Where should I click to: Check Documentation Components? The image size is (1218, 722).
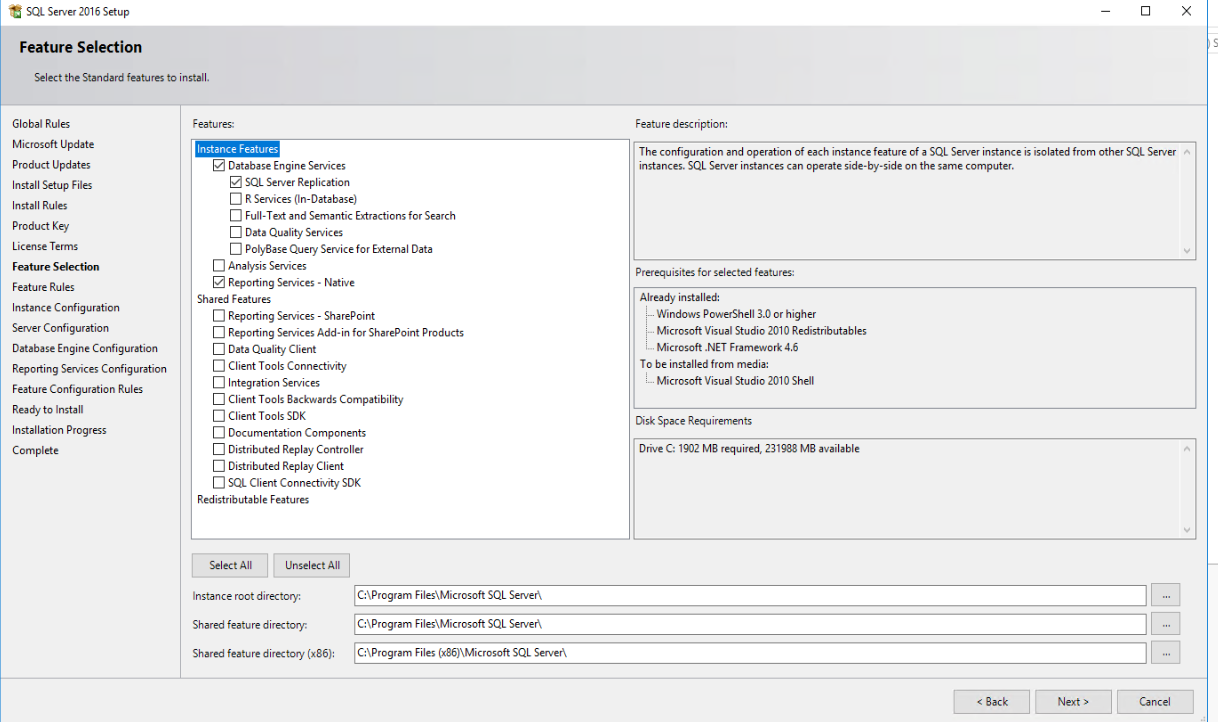pyautogui.click(x=218, y=432)
